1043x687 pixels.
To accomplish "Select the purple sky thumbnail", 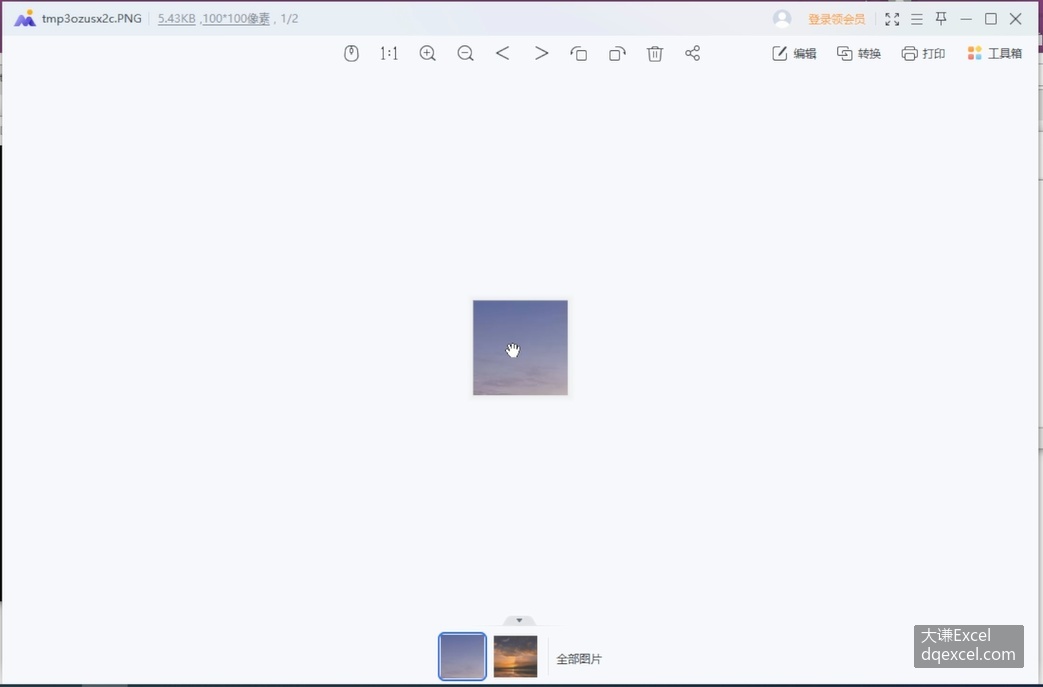I will pos(462,656).
